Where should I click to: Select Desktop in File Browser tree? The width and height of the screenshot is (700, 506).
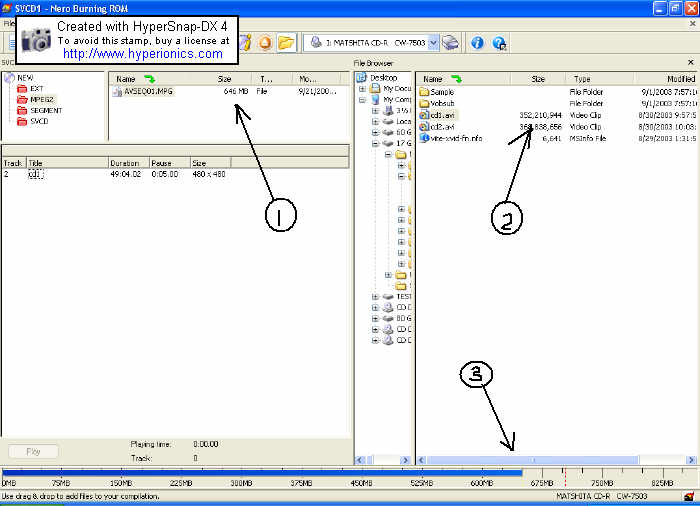[383, 78]
